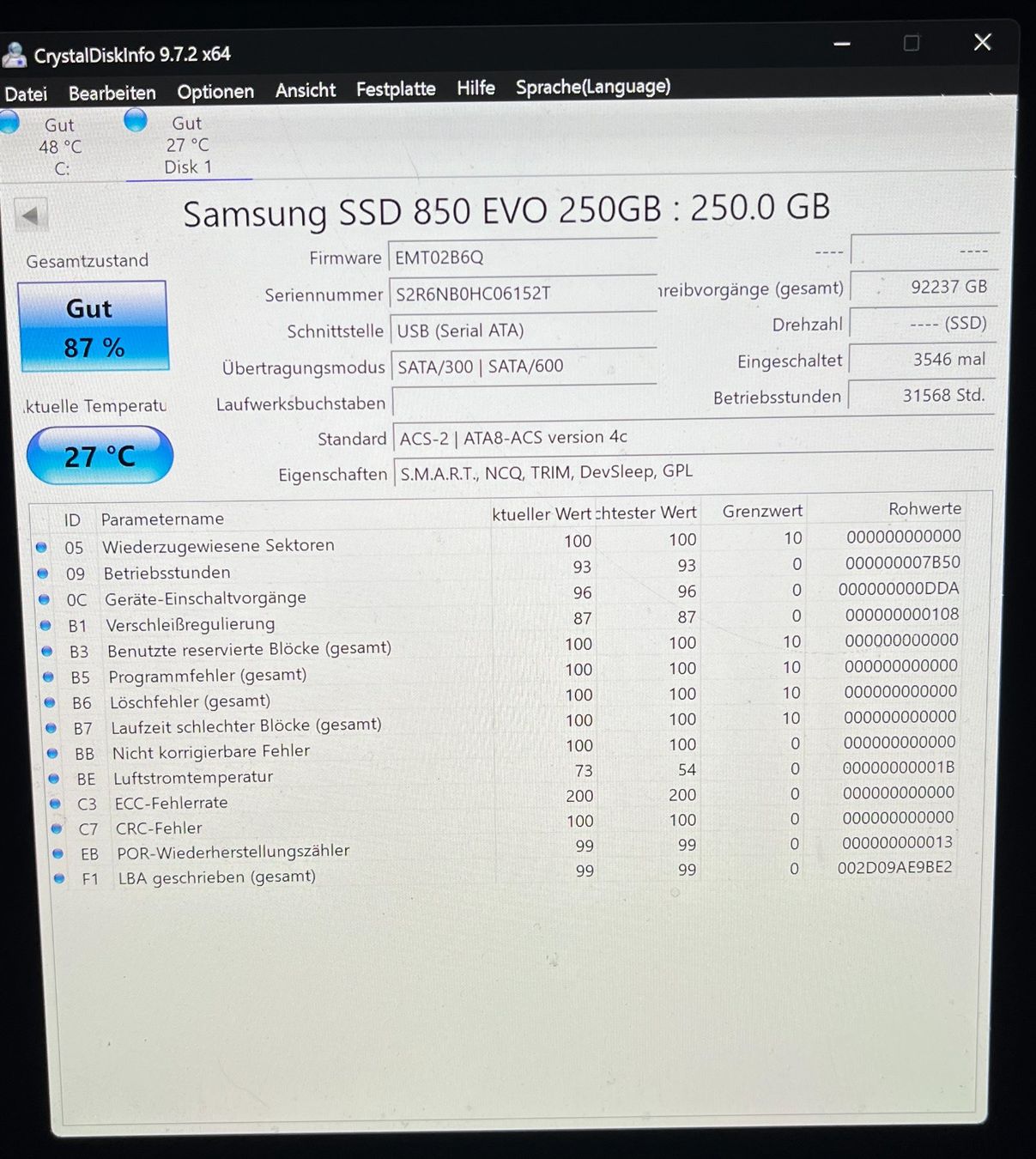
Task: Open the Bearbeiten menu
Action: tap(112, 93)
